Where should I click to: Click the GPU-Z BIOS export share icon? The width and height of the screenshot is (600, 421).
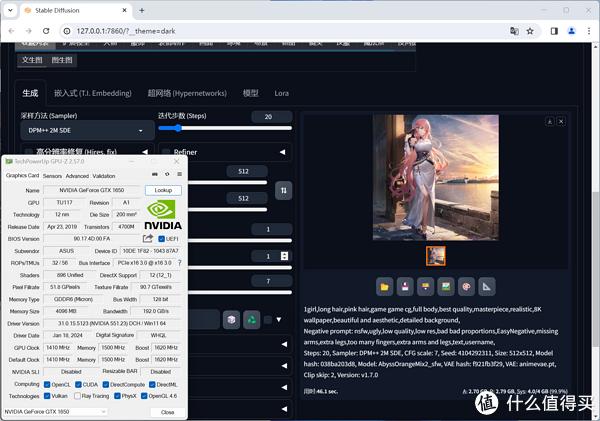(148, 238)
